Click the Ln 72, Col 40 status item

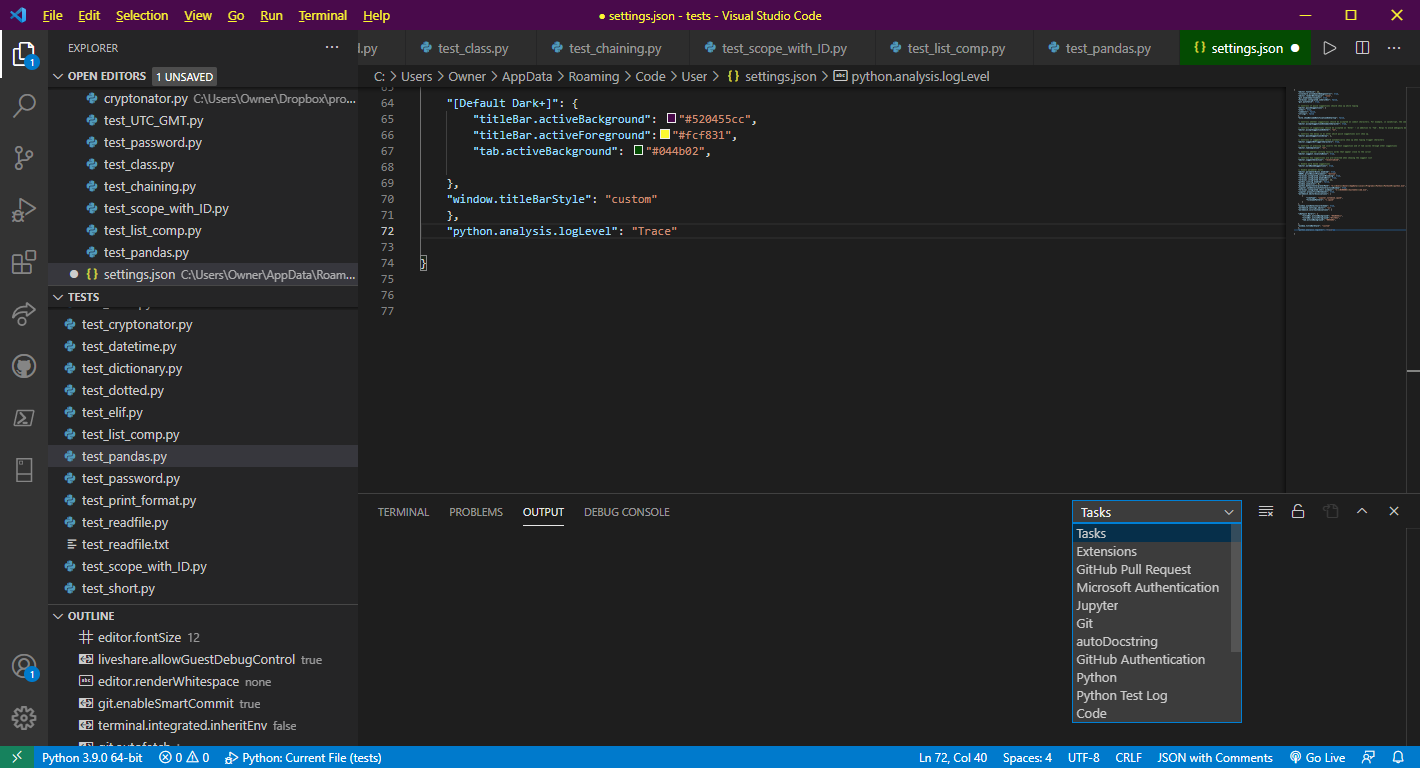(952, 757)
